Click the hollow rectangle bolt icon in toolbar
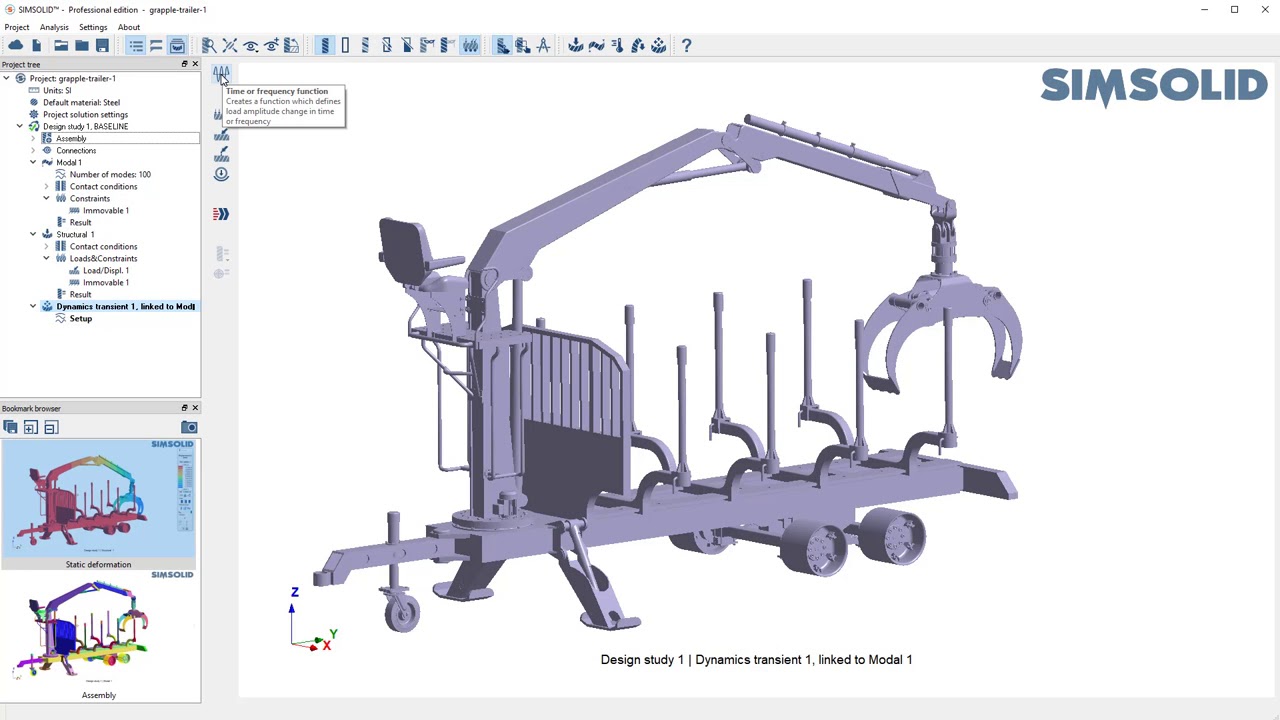This screenshot has height=720, width=1280. coord(345,45)
